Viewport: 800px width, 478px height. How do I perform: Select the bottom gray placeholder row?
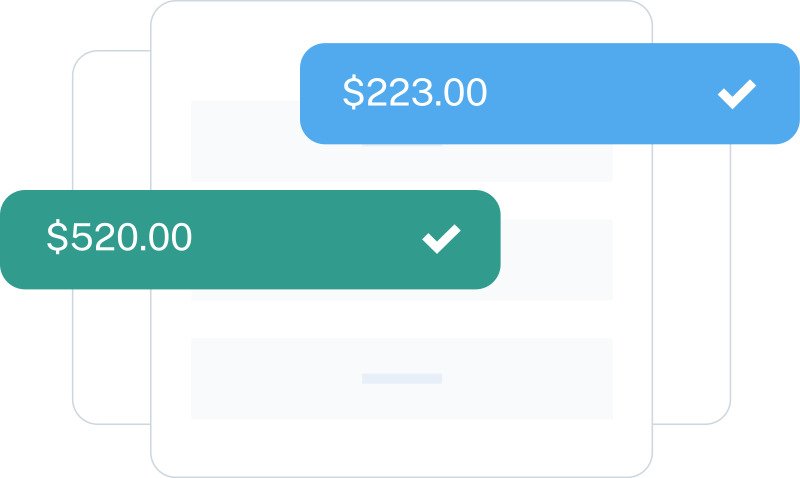tap(300, 378)
